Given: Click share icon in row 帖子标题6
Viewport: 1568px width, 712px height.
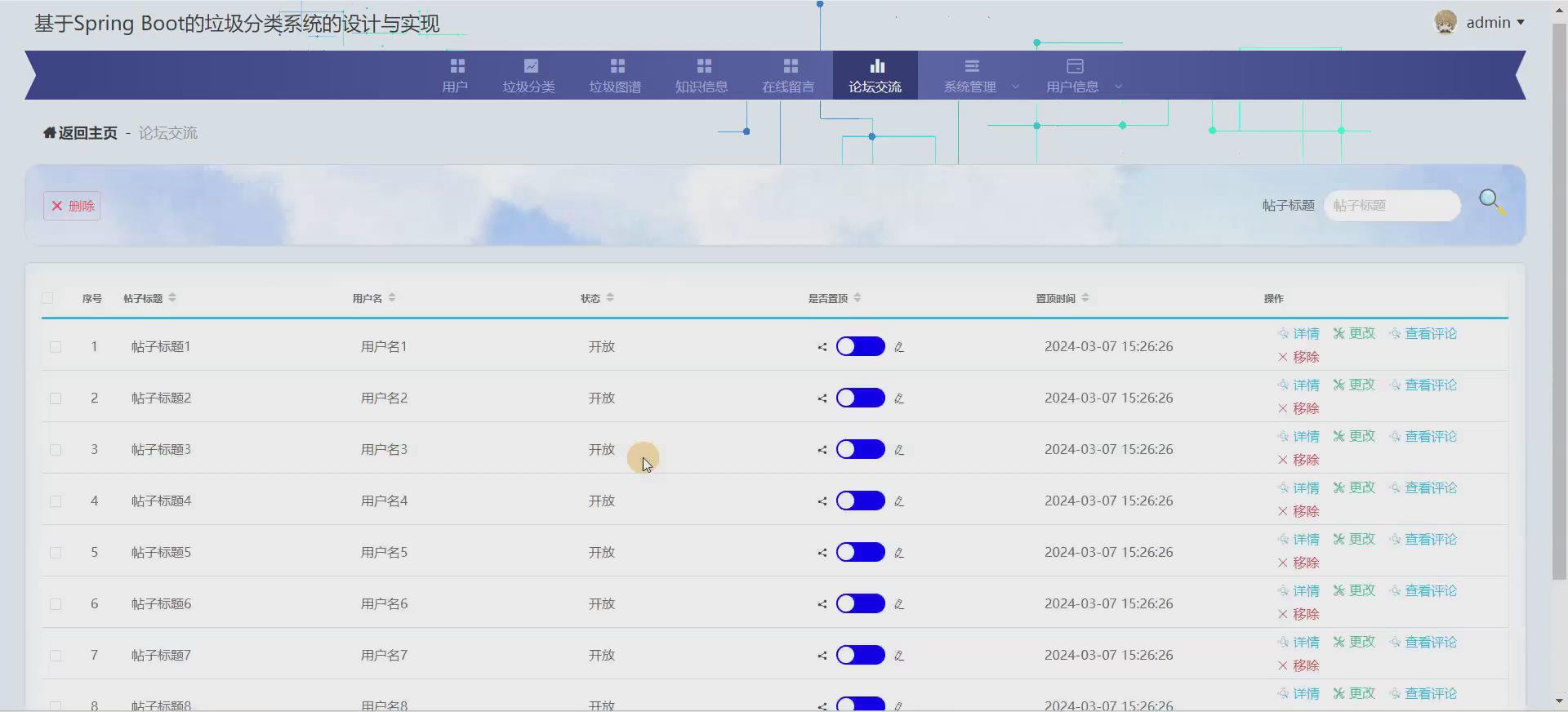Looking at the screenshot, I should pyautogui.click(x=822, y=604).
